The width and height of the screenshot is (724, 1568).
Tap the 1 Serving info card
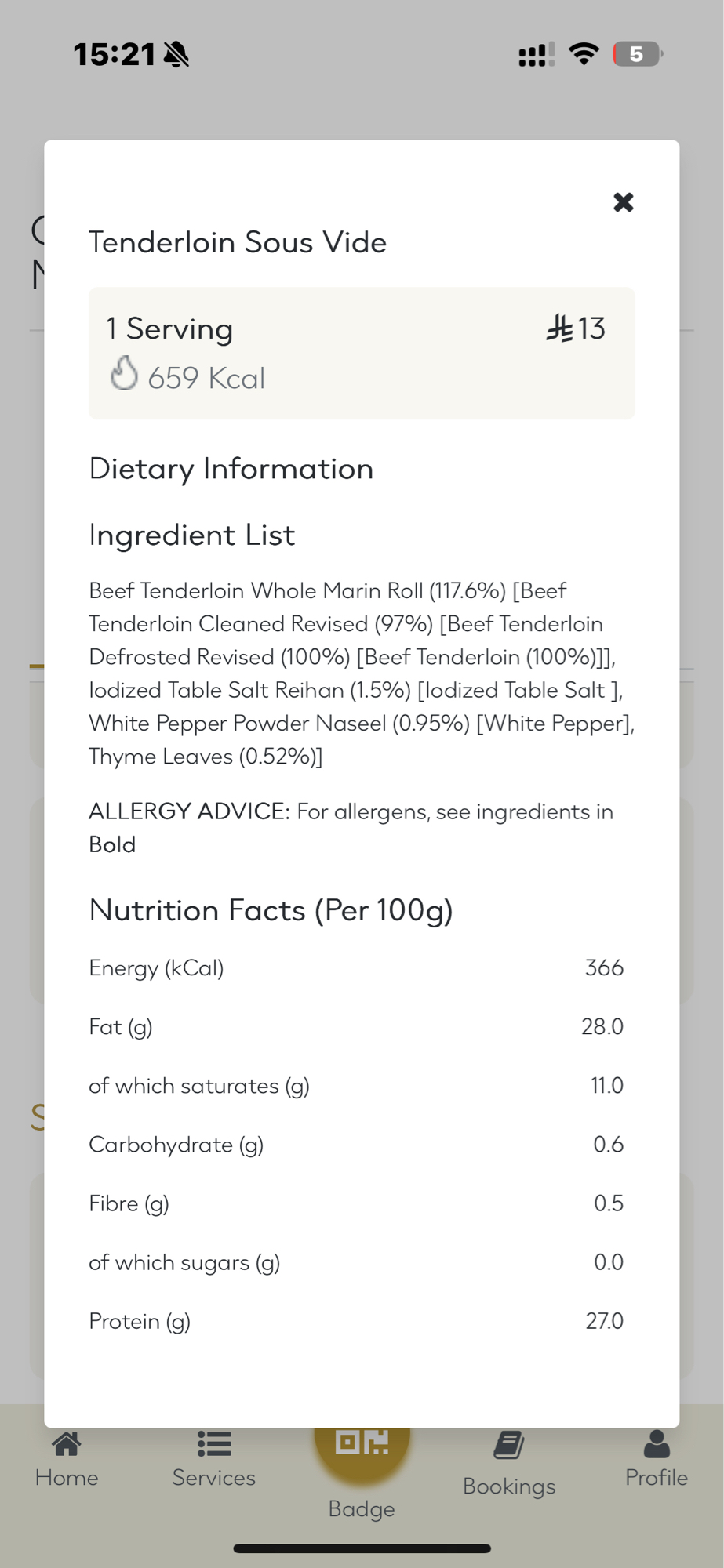click(362, 353)
